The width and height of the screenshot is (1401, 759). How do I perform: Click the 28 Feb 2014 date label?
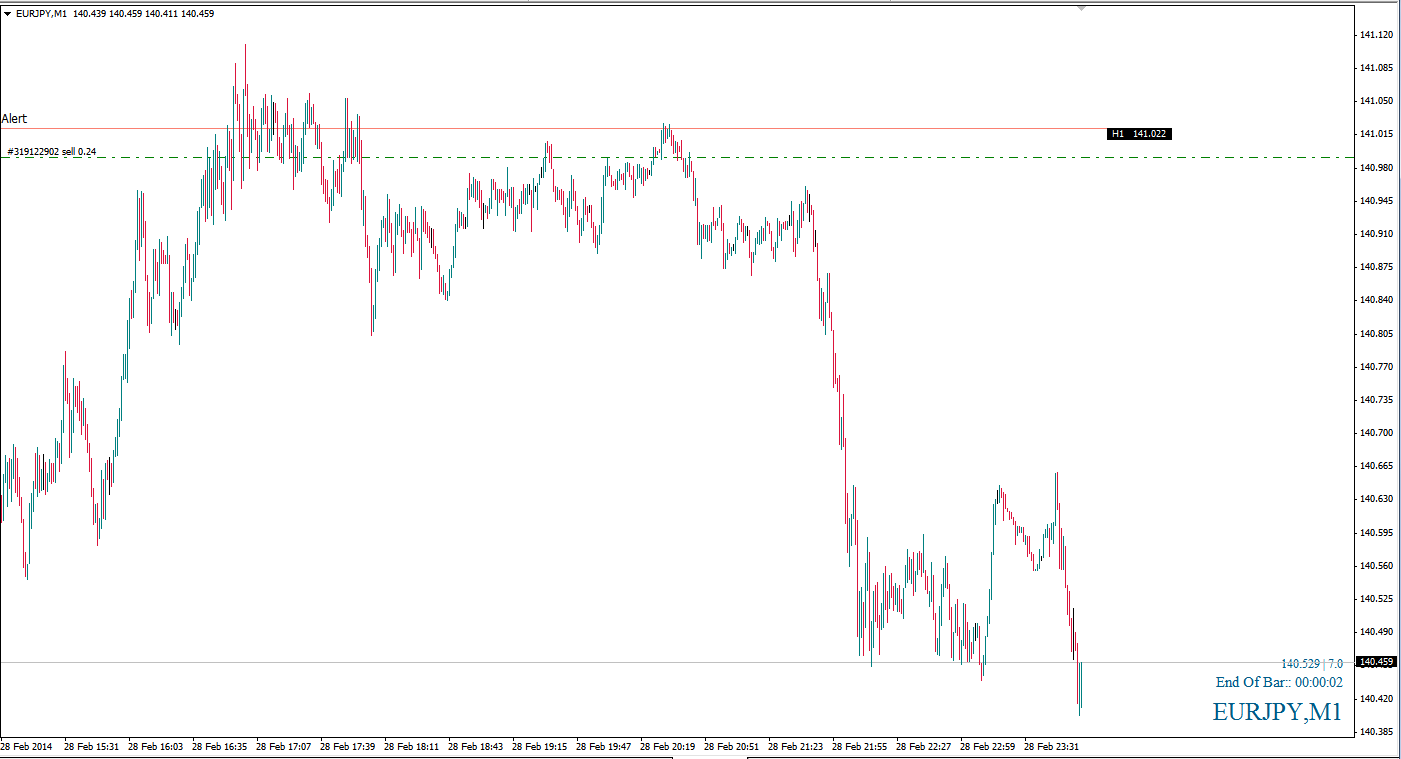click(28, 746)
